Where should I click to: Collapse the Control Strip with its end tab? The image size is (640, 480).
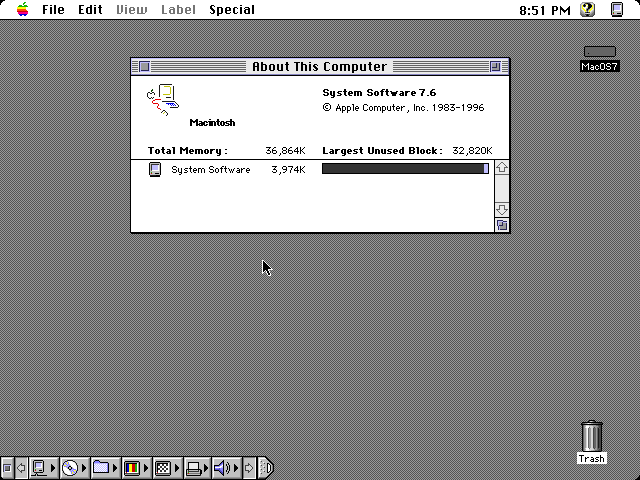(x=266, y=468)
